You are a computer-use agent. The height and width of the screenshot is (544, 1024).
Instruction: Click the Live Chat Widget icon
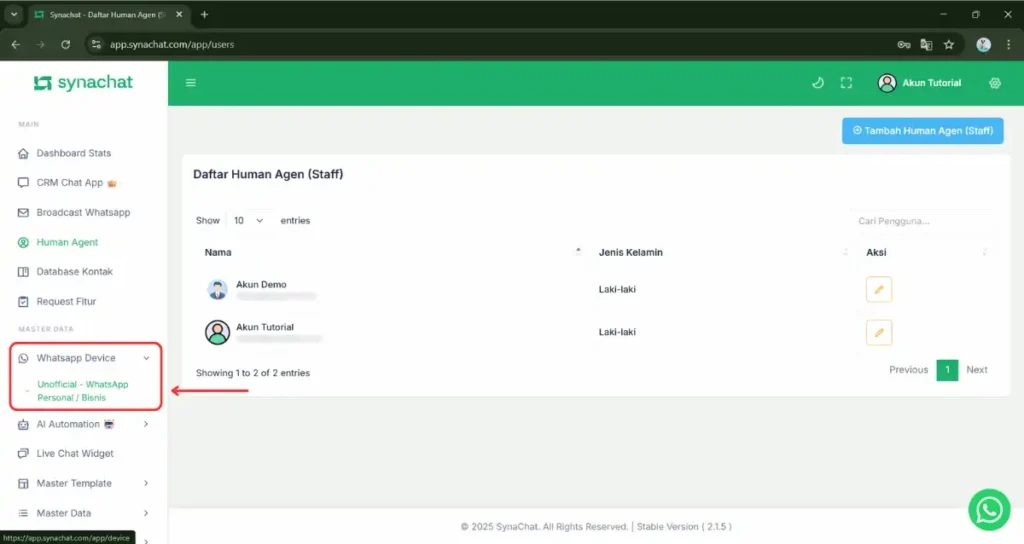click(x=24, y=453)
